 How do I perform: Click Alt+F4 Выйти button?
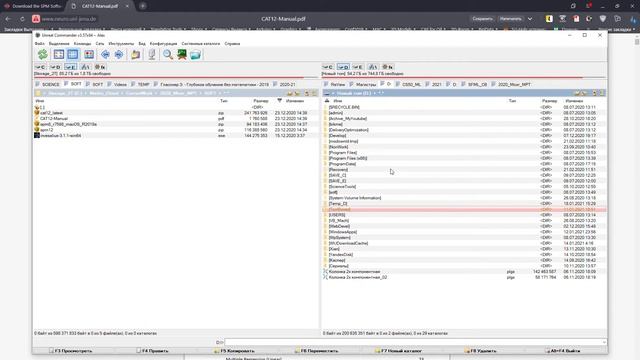pyautogui.click(x=563, y=351)
